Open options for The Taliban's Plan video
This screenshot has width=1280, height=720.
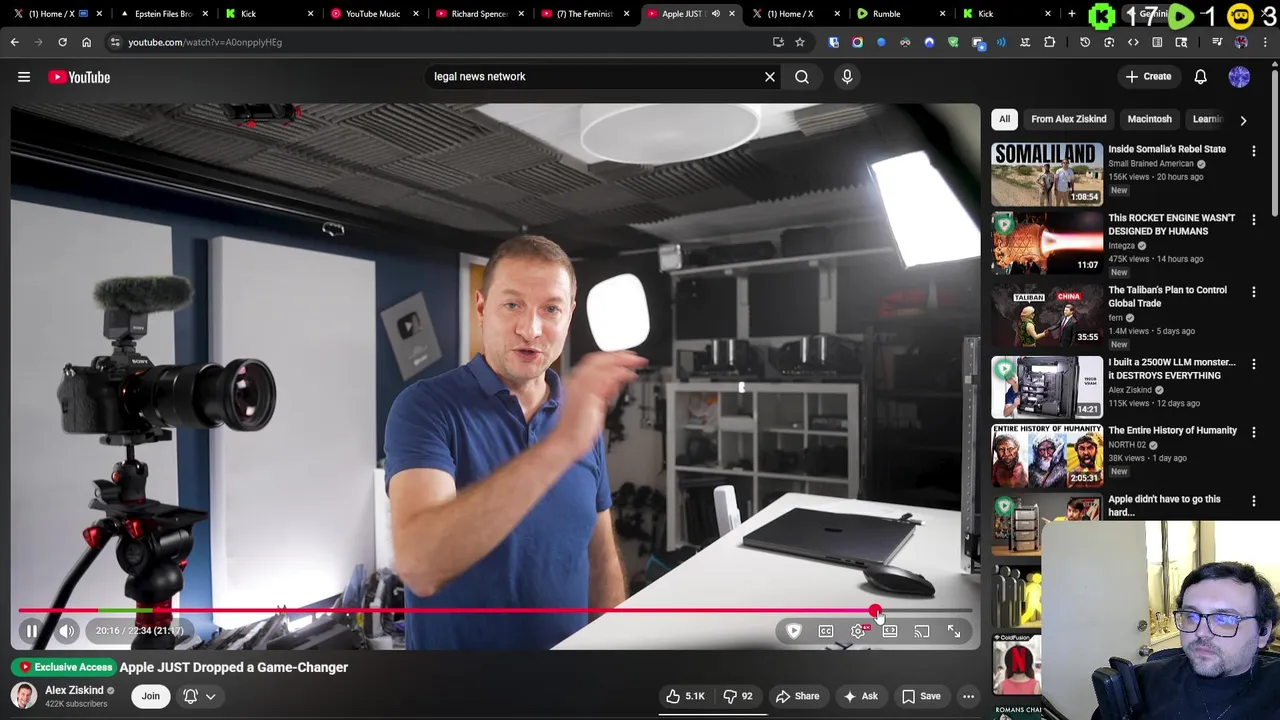click(x=1254, y=292)
